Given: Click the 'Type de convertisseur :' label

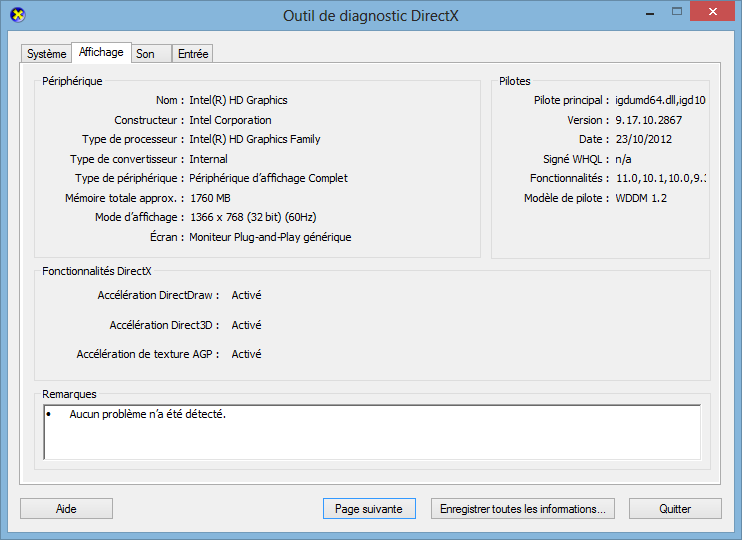Looking at the screenshot, I should coord(127,159).
